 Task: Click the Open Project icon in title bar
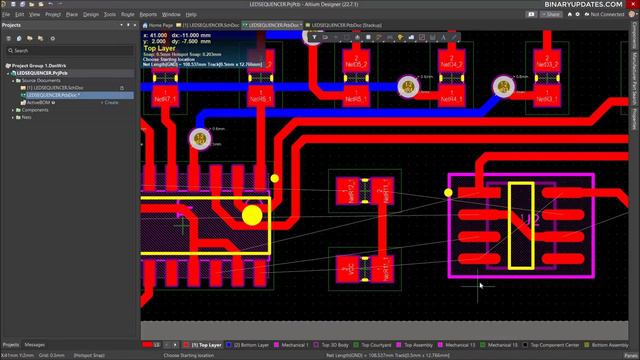[41, 4]
